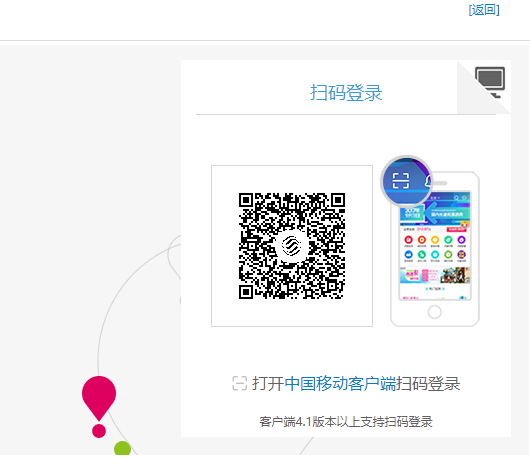
Task: Click the purple icon in phone grid
Action: (x=461, y=240)
